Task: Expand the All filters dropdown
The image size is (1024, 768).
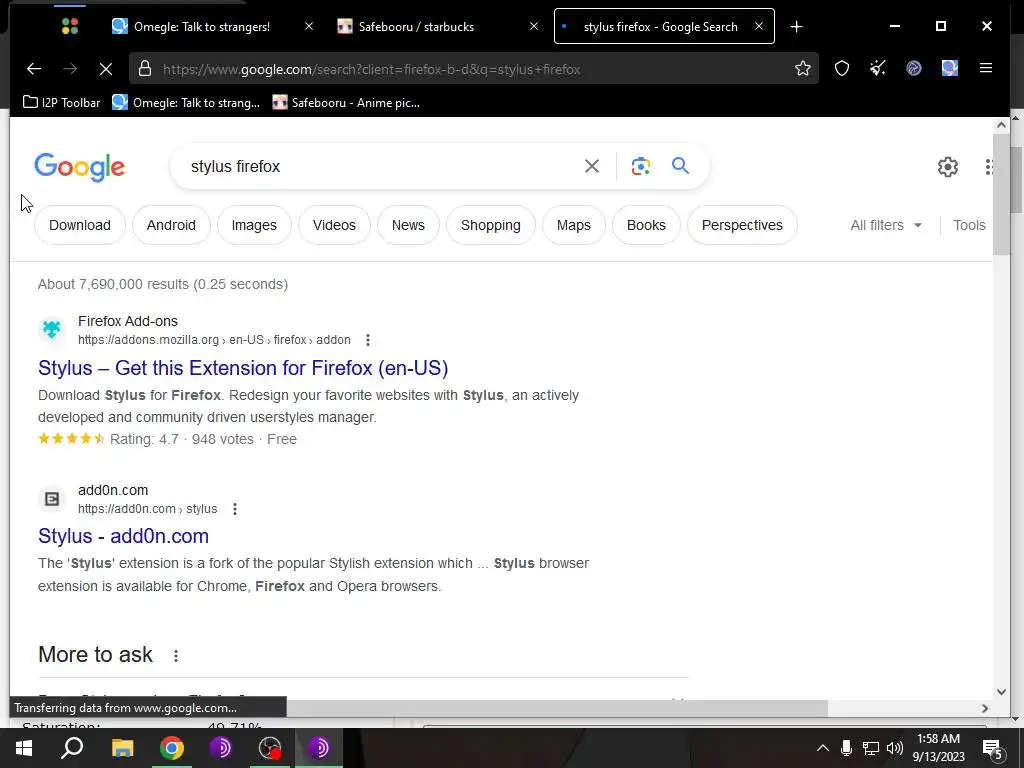Action: click(886, 225)
